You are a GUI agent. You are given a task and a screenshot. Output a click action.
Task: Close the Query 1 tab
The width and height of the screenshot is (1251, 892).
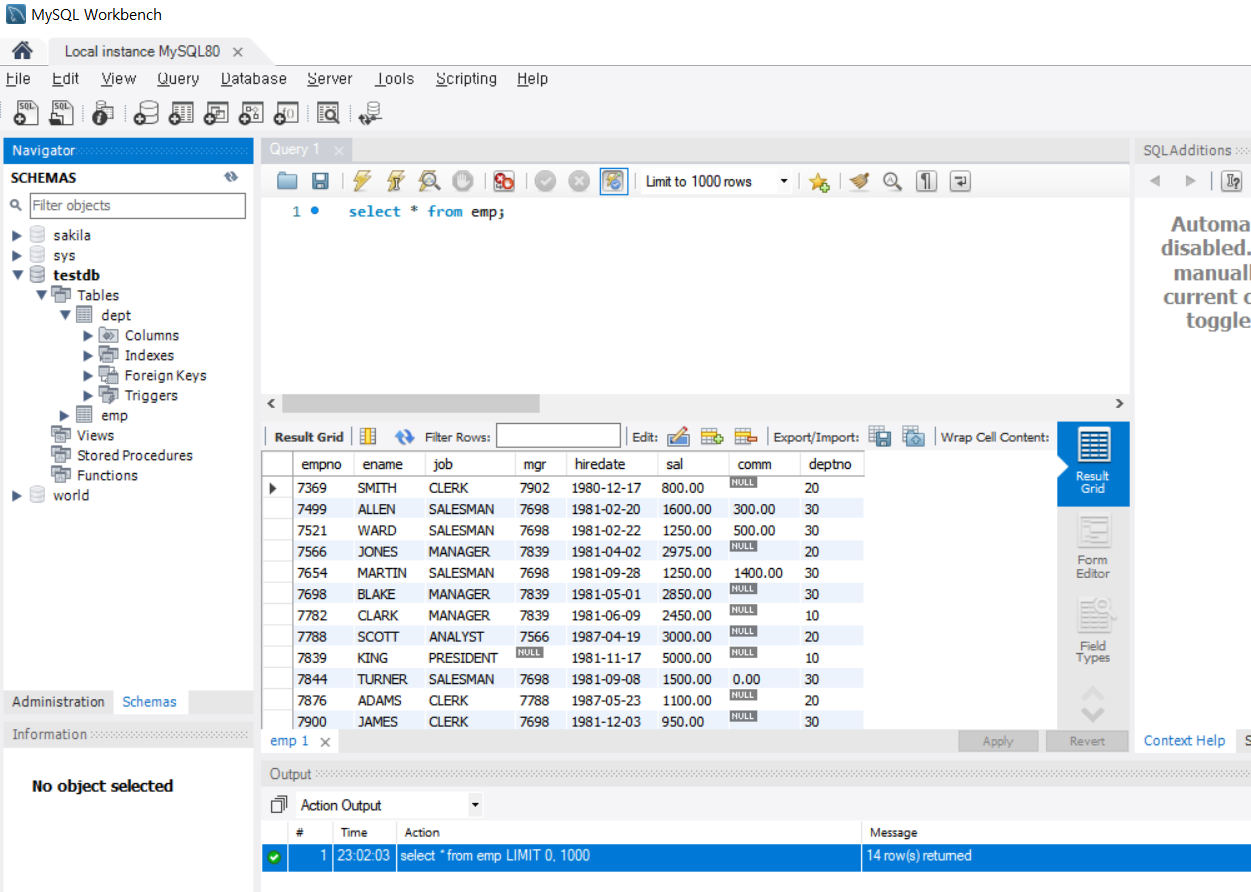(339, 151)
